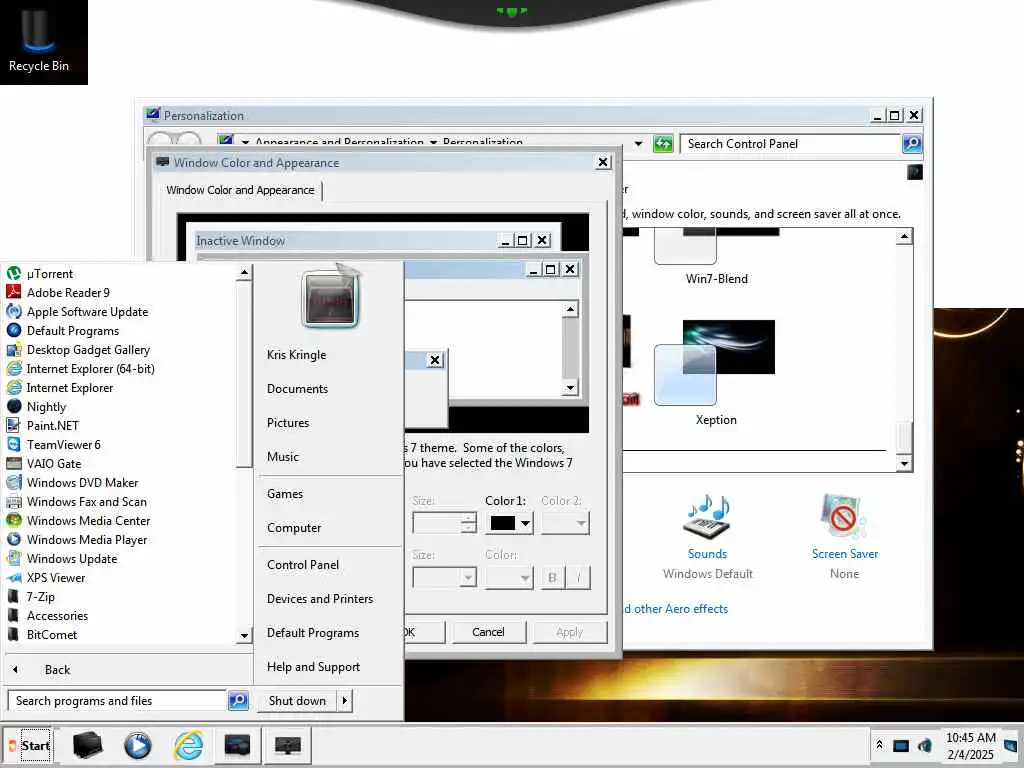Open Sounds settings icon

click(707, 517)
